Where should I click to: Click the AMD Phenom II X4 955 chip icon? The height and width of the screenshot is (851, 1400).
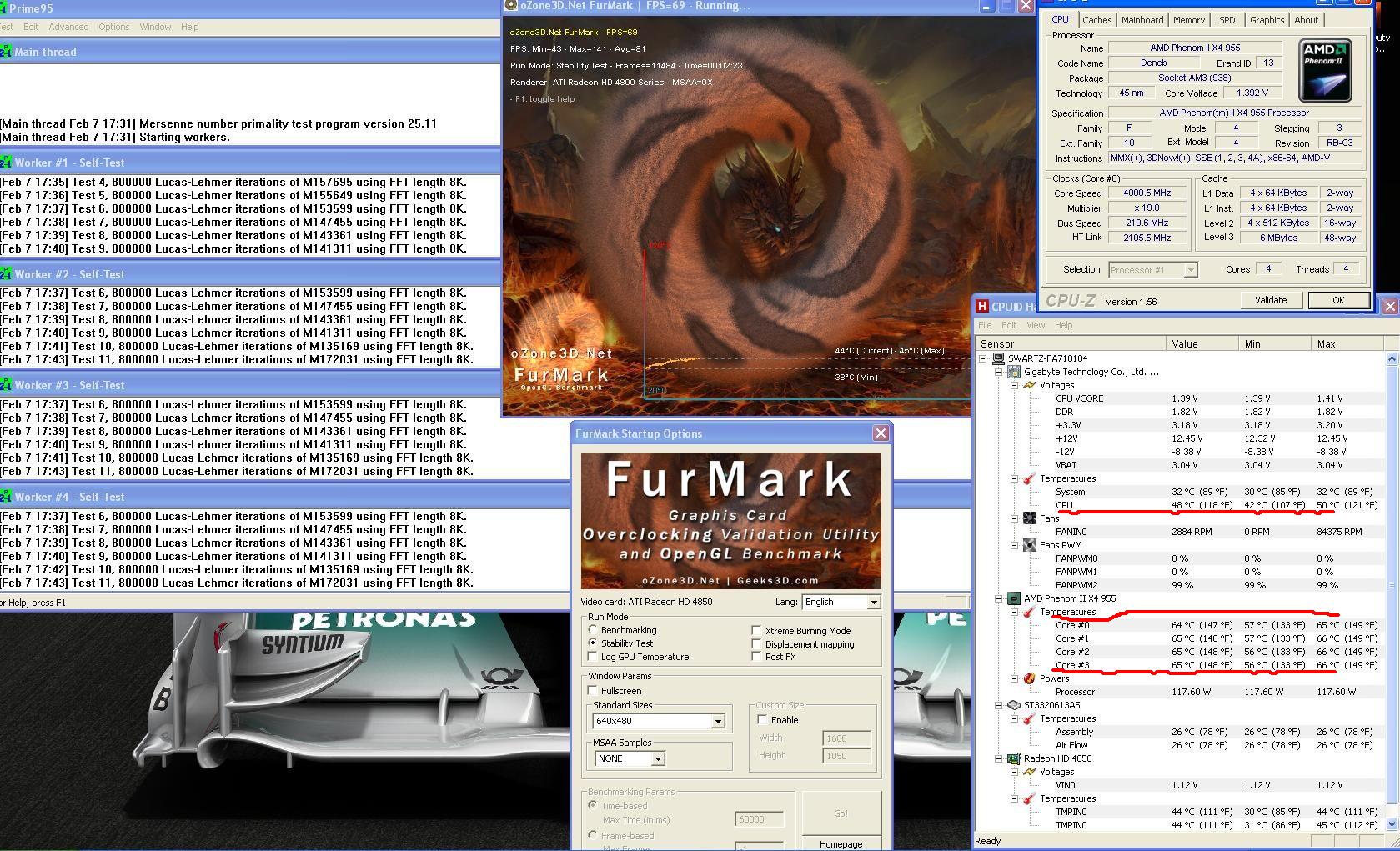pyautogui.click(x=1014, y=598)
